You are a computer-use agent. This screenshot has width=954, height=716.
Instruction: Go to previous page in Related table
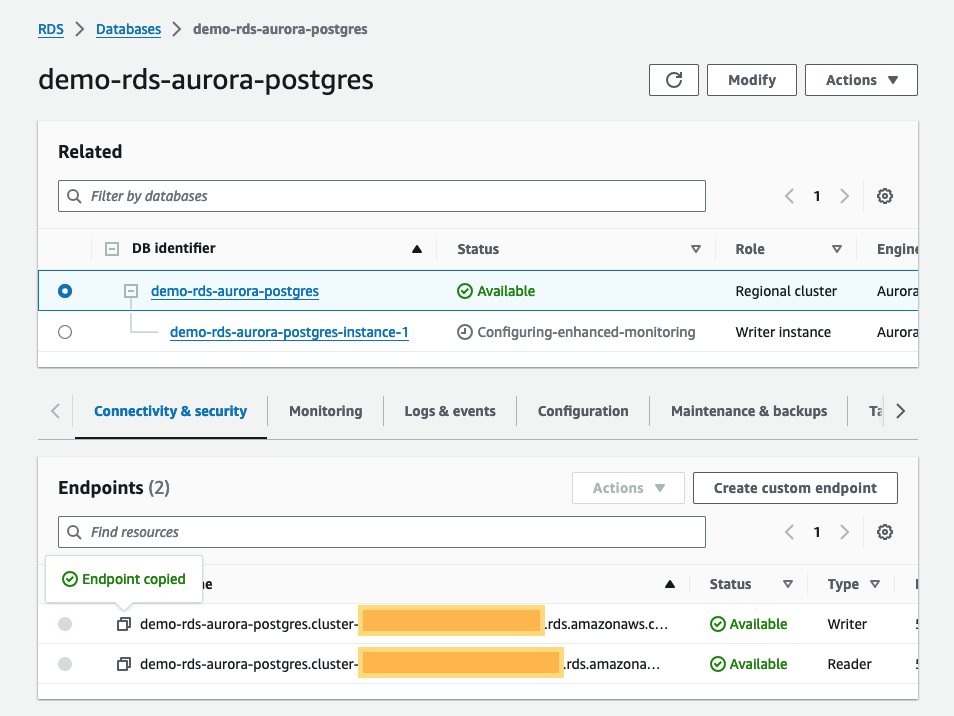(x=789, y=196)
